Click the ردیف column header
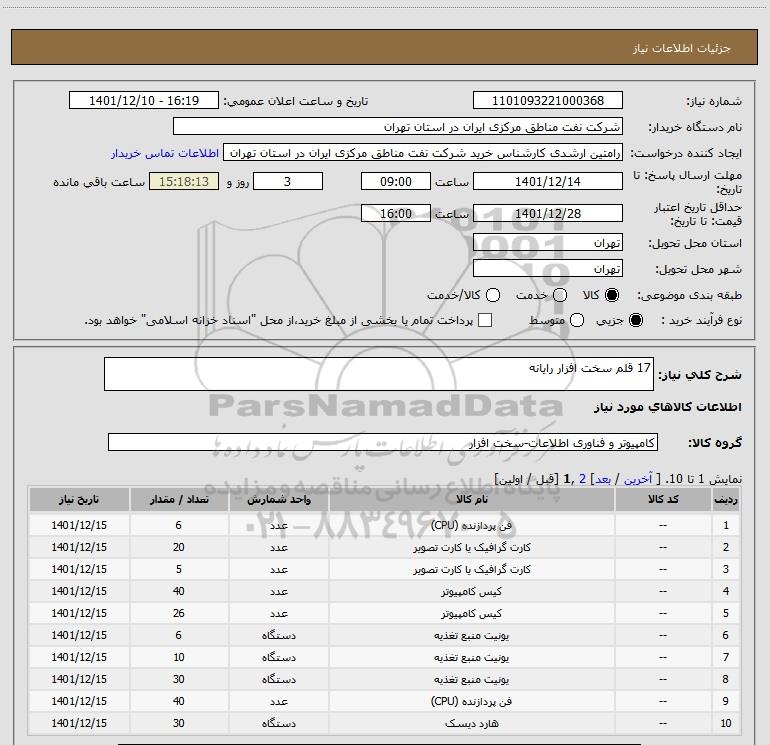The image size is (770, 745). (726, 499)
